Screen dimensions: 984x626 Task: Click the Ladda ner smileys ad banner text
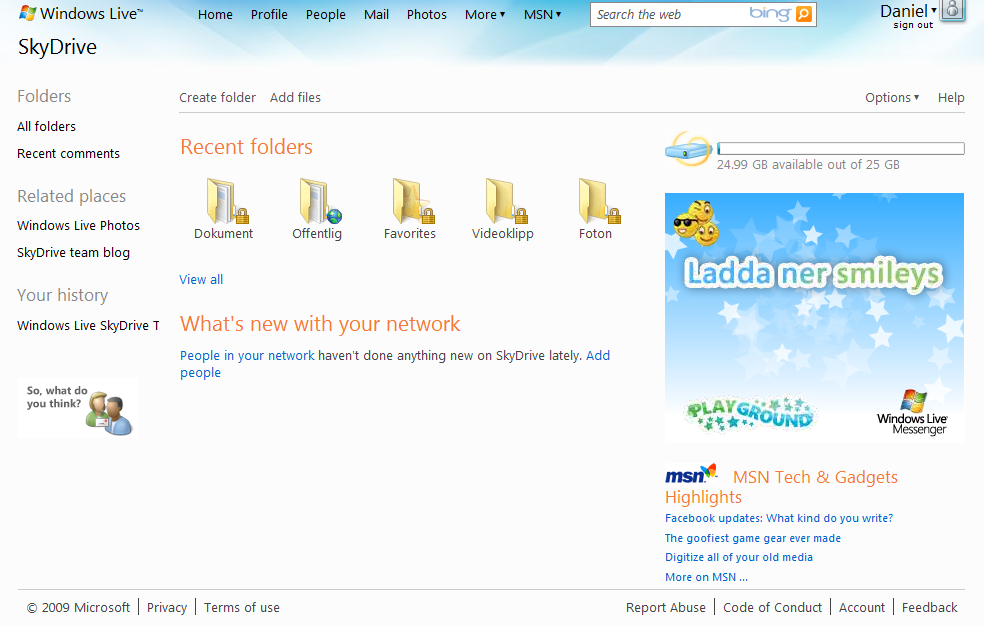coord(813,273)
